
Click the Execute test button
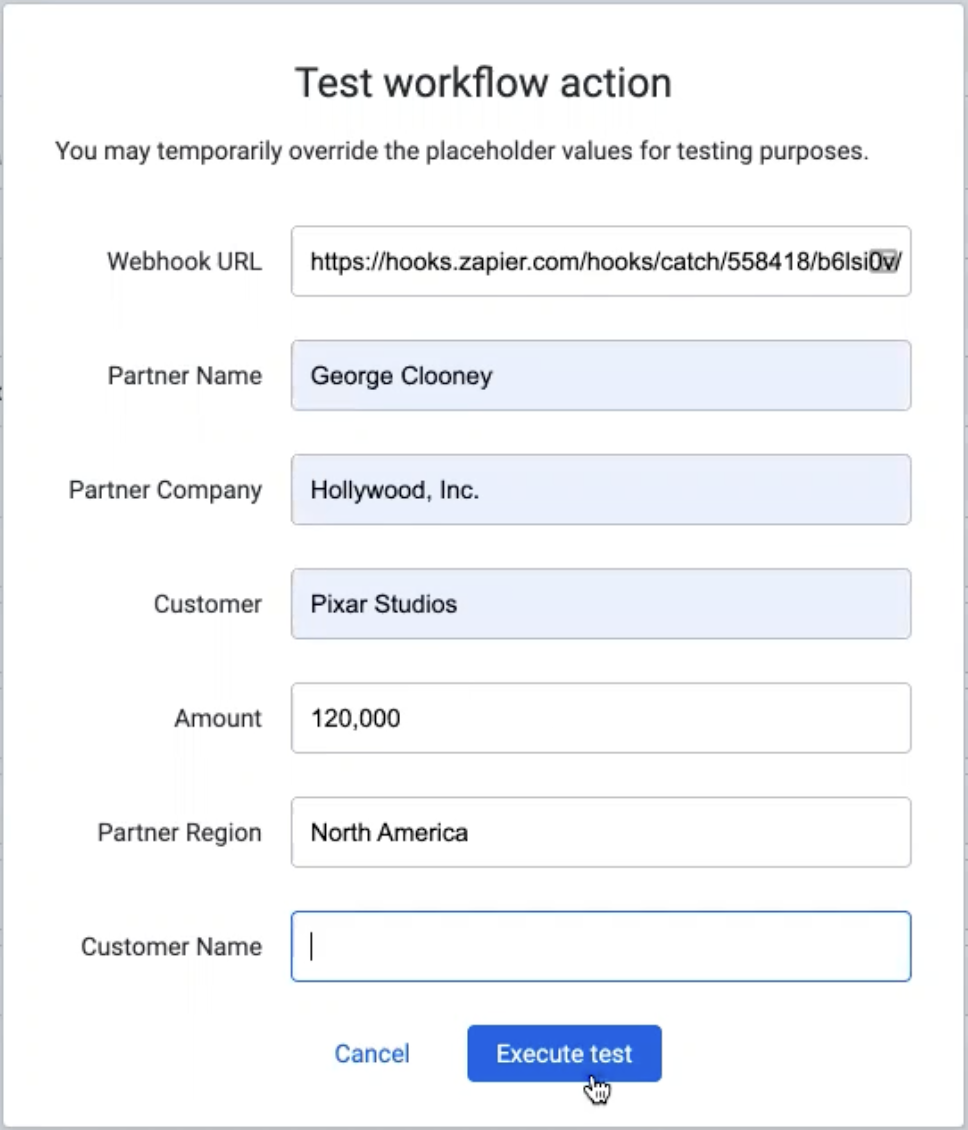click(x=564, y=1053)
